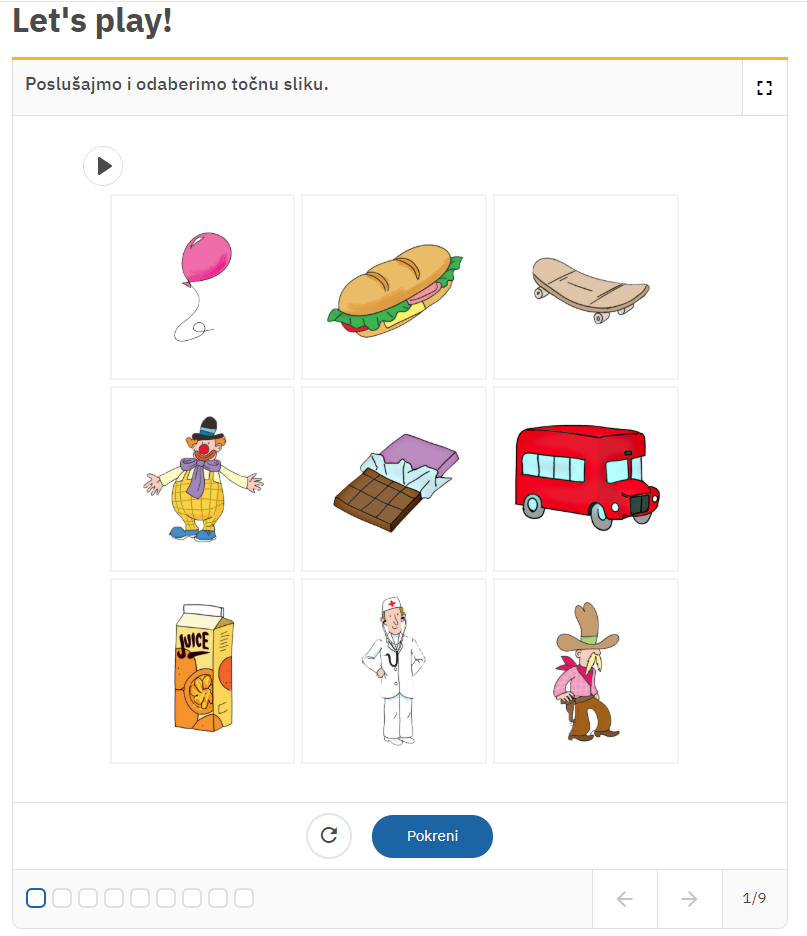The height and width of the screenshot is (936, 807).
Task: Open fullscreen mode icon
Action: (x=764, y=88)
